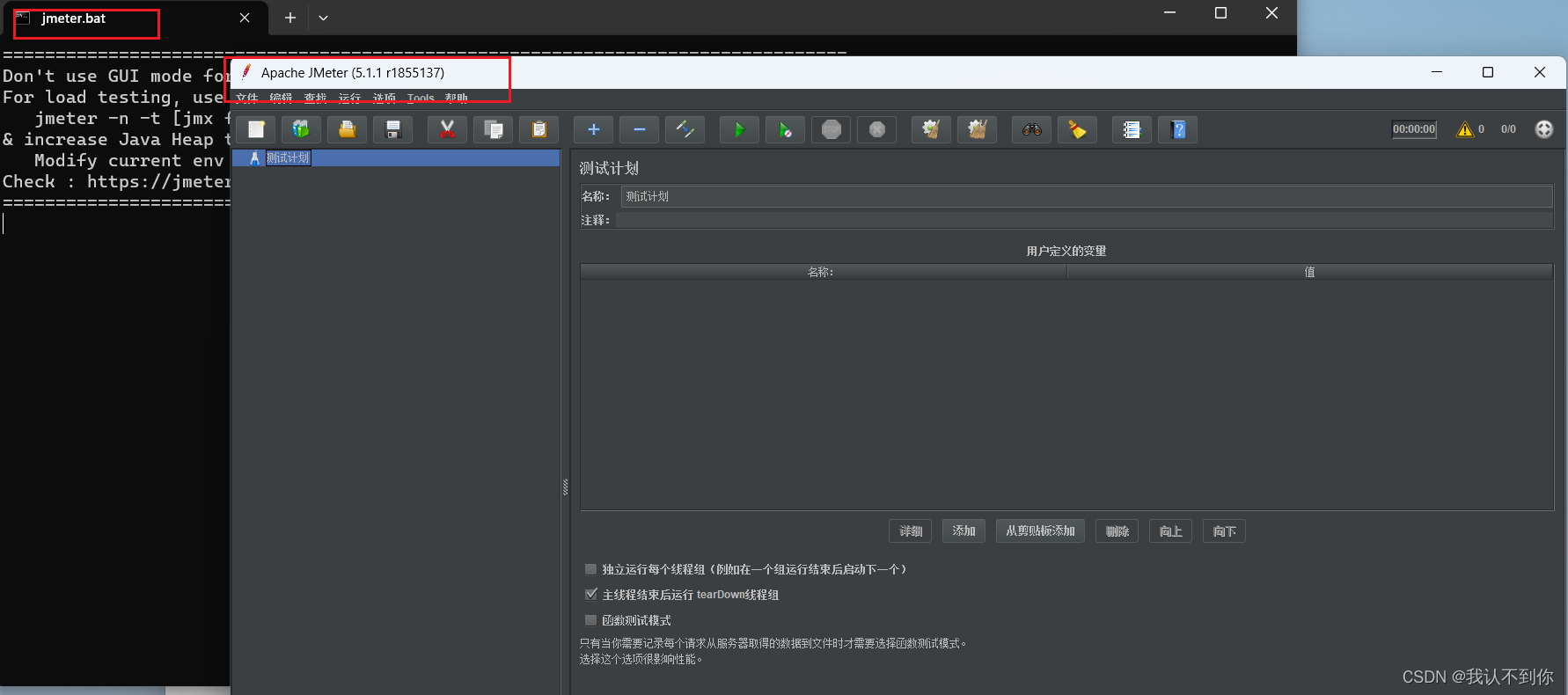Click the Cut scissors icon
This screenshot has height=695, width=1568.
coord(447,130)
